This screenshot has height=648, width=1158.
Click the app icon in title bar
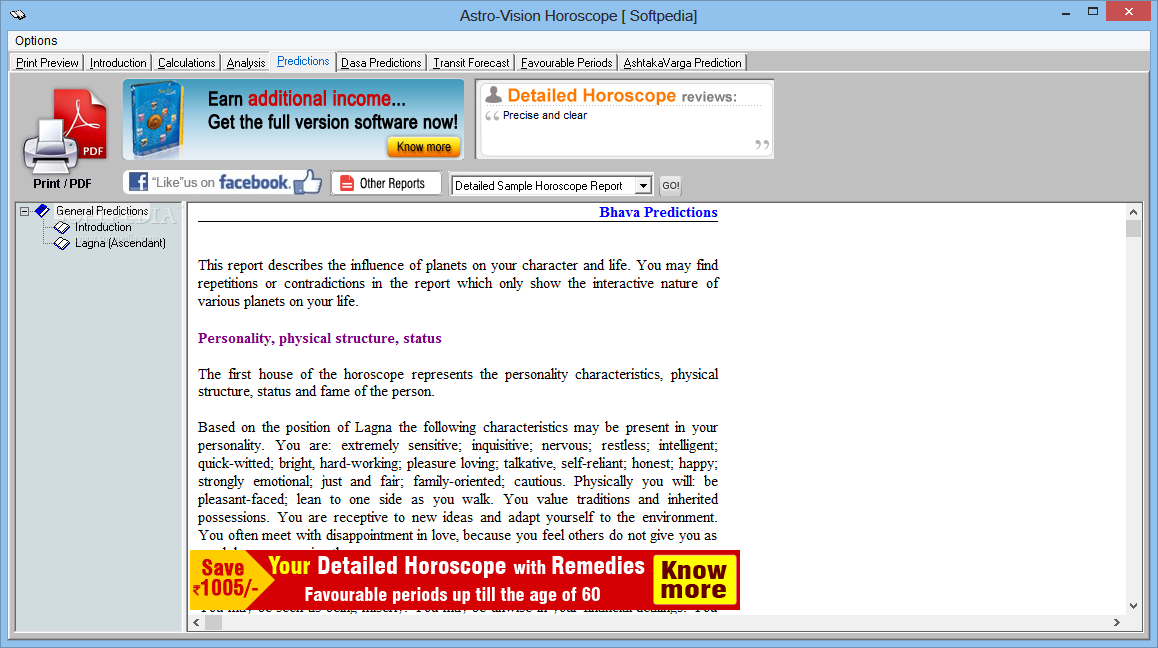[x=18, y=15]
